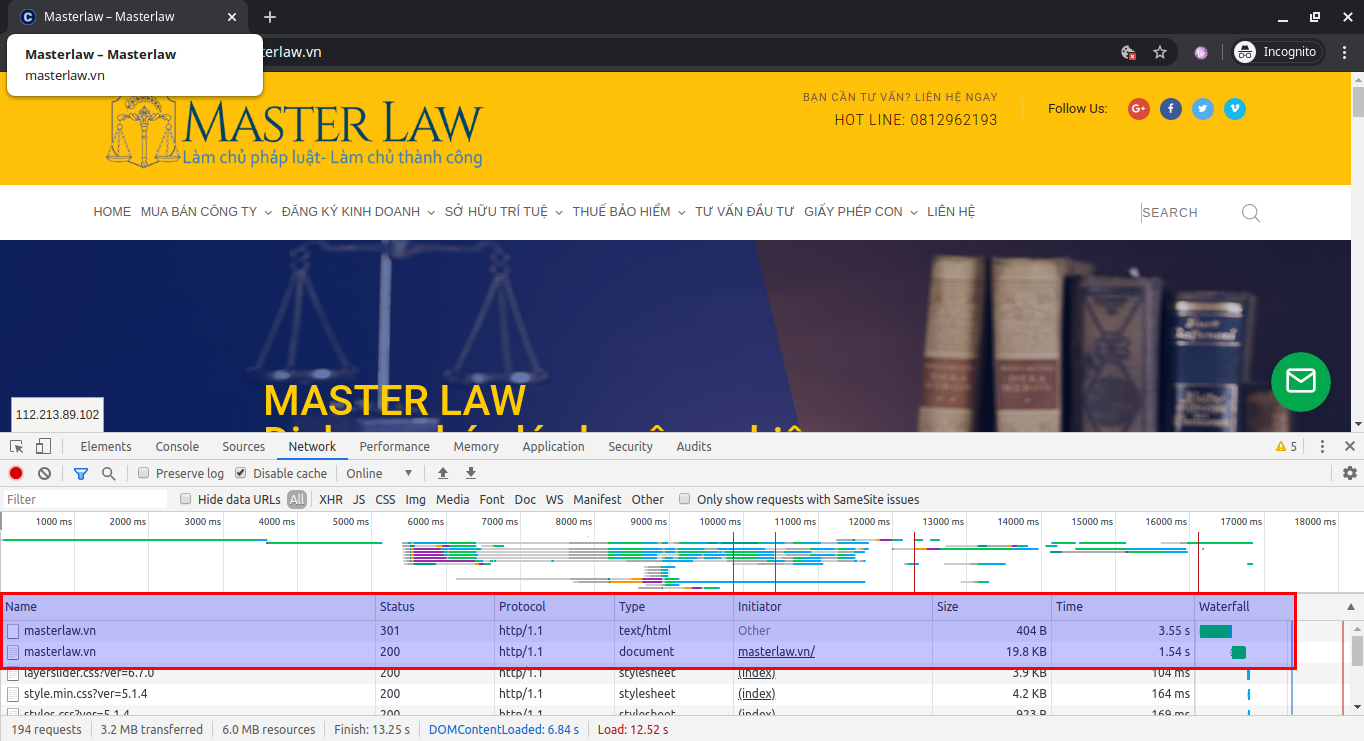Bookmark this page with the star icon
Image resolution: width=1364 pixels, height=741 pixels.
(1160, 52)
